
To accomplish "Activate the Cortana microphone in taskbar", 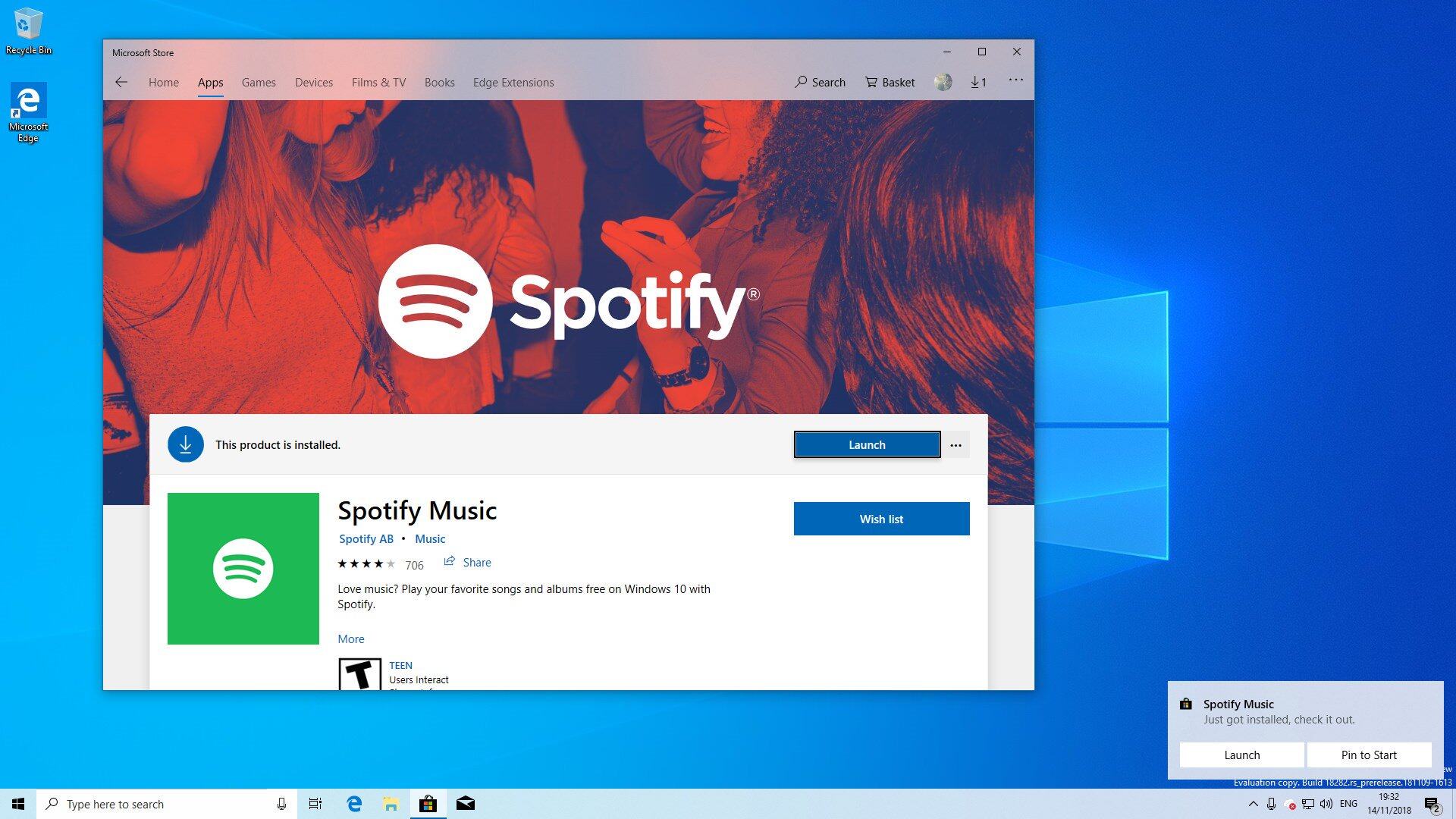I will pyautogui.click(x=281, y=804).
